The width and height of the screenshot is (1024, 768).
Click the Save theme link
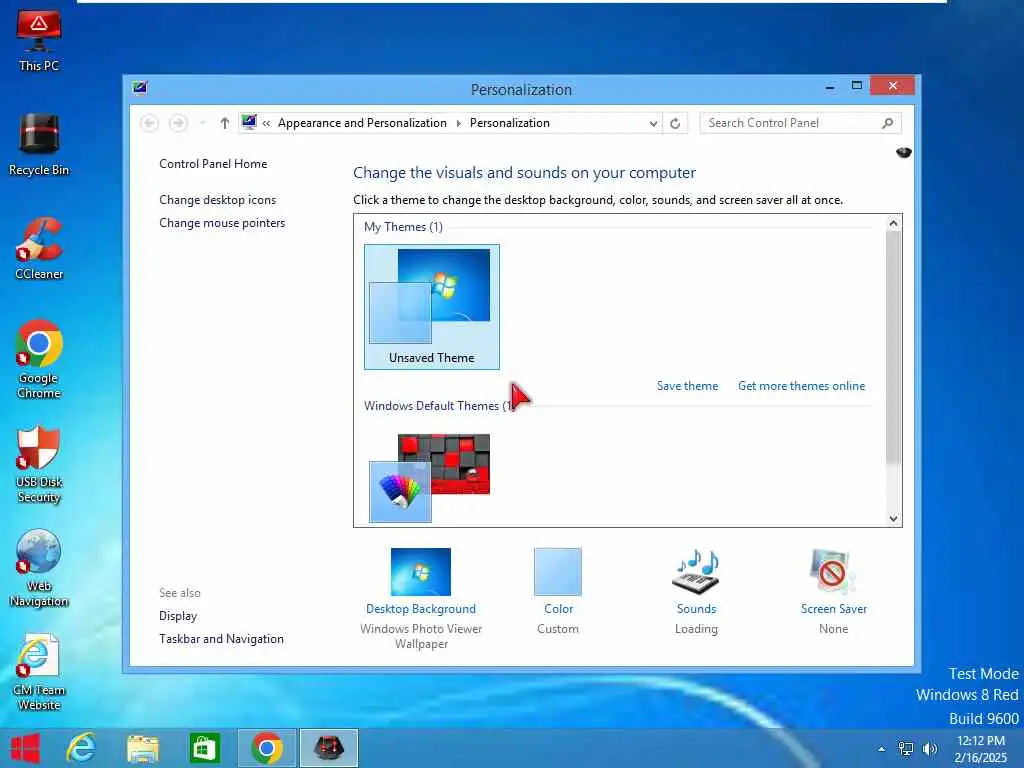[687, 386]
